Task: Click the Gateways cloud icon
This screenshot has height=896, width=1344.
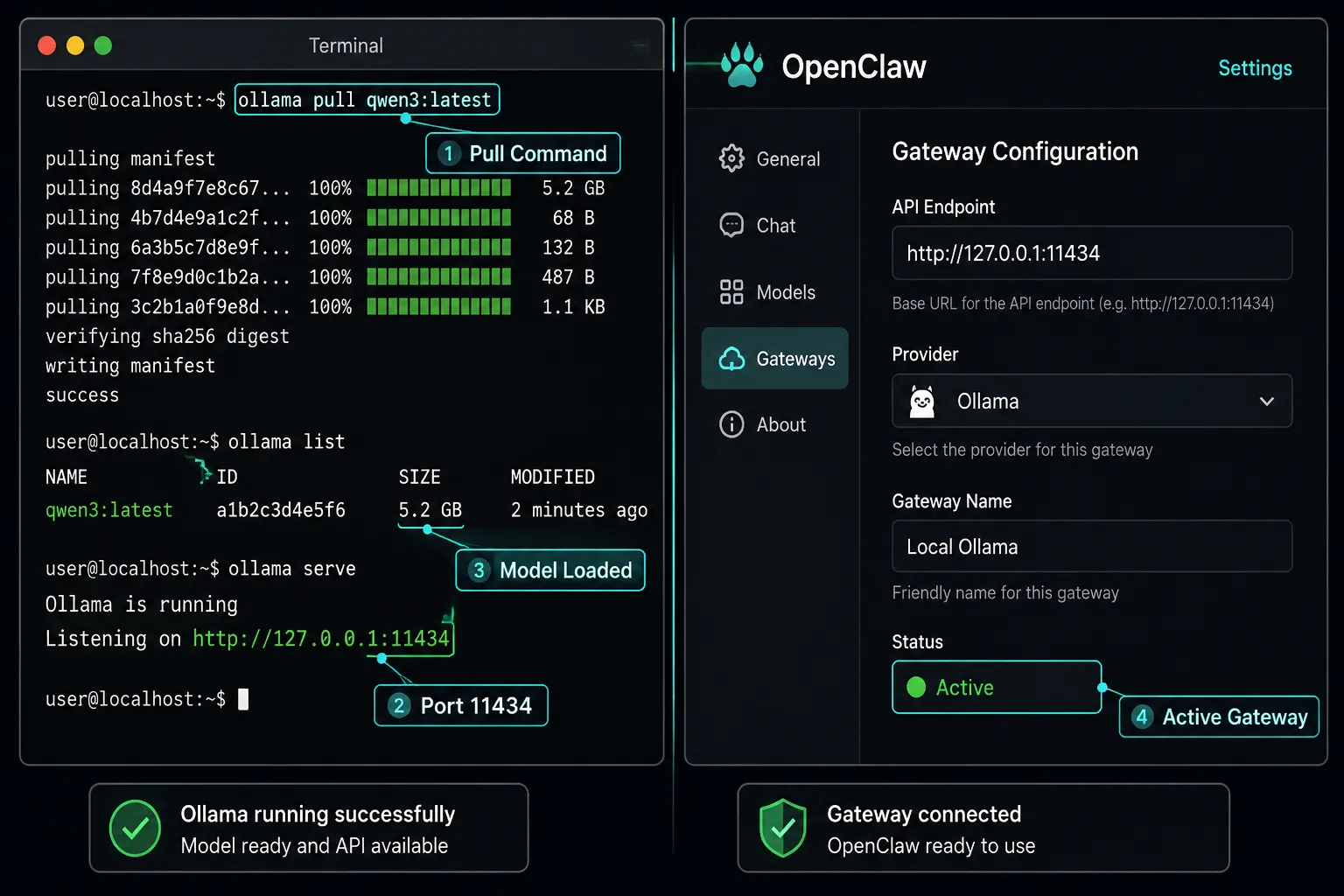Action: pyautogui.click(x=731, y=358)
